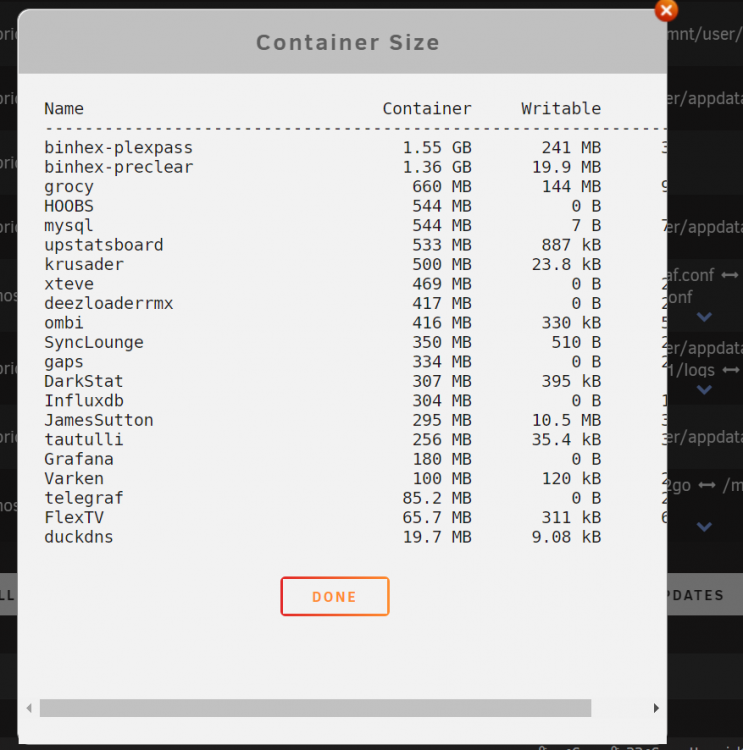Select the krusader row name

[84, 265]
